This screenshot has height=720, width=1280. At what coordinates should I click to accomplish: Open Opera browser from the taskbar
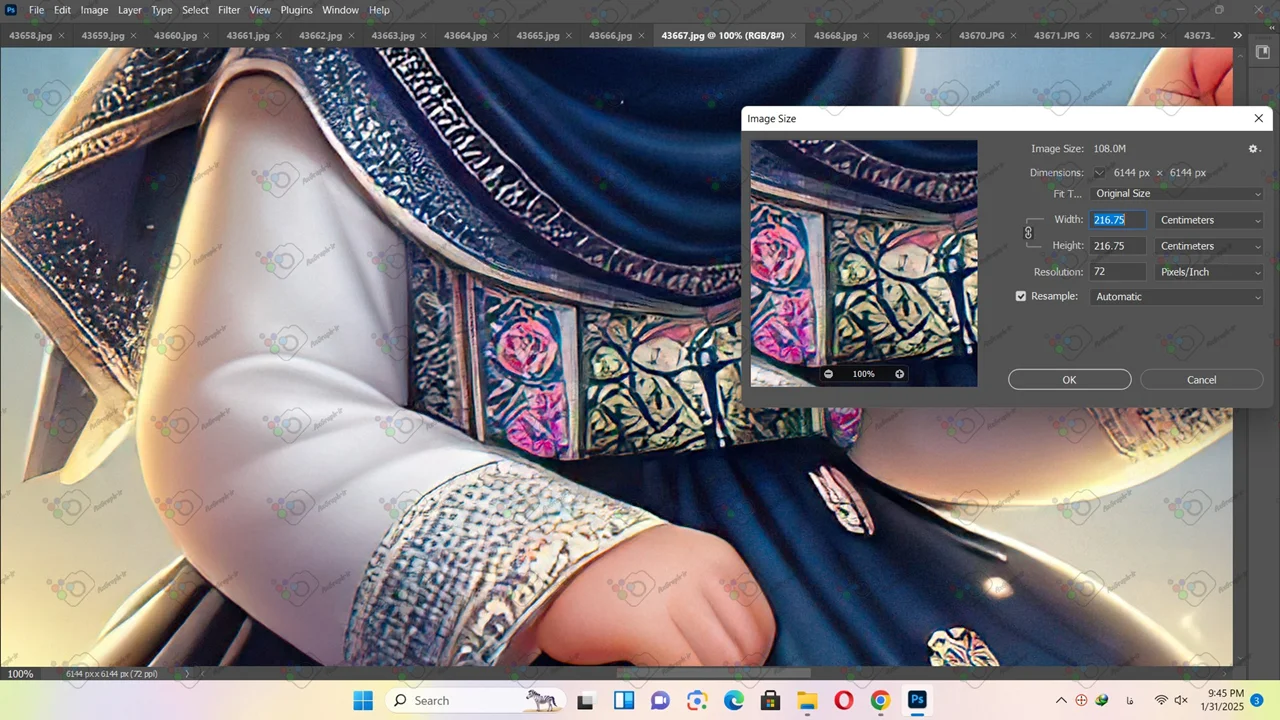843,701
